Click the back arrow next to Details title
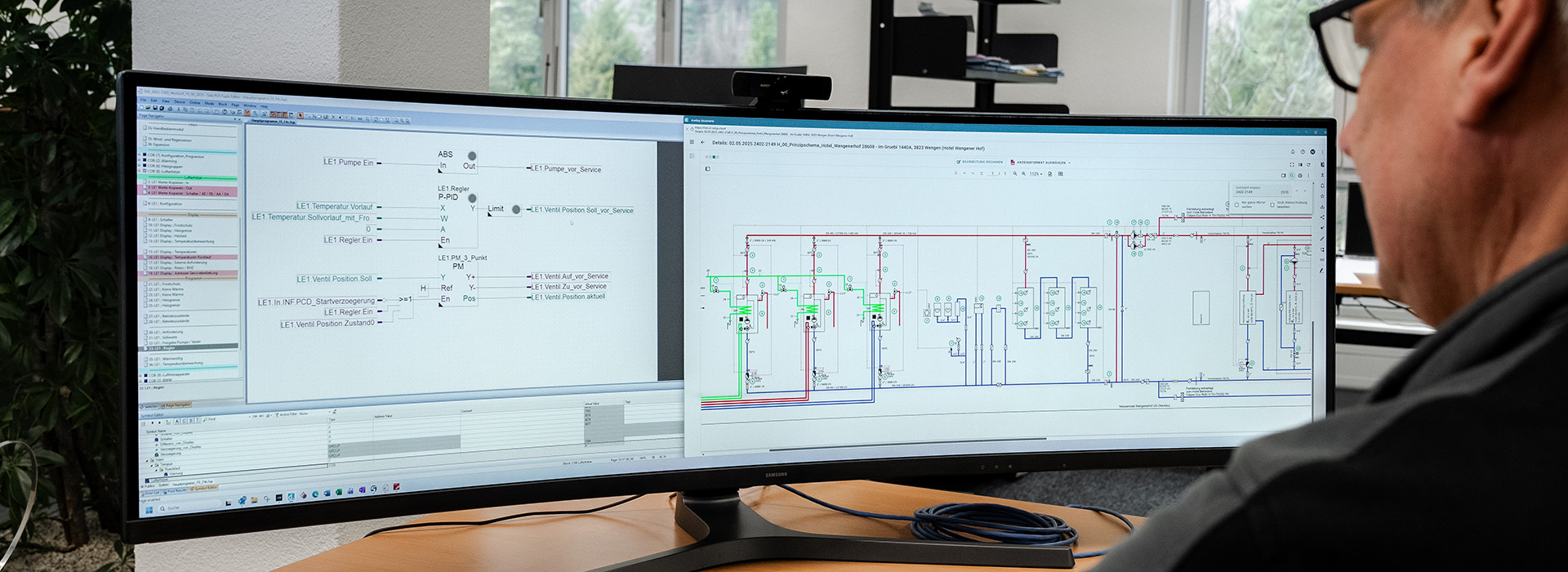1568x572 pixels. click(x=702, y=142)
